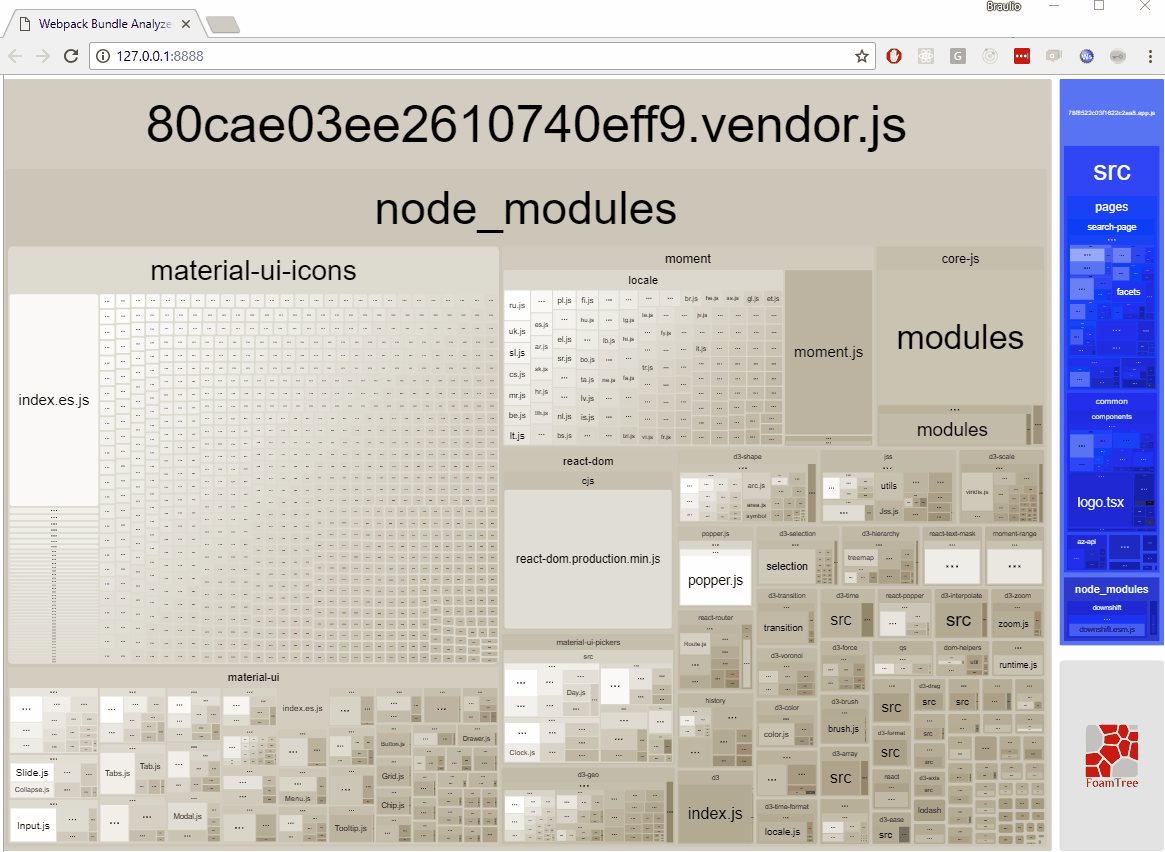Open Chrome's three-dot menu
Screen dimensions: 1165x852
1149,56
